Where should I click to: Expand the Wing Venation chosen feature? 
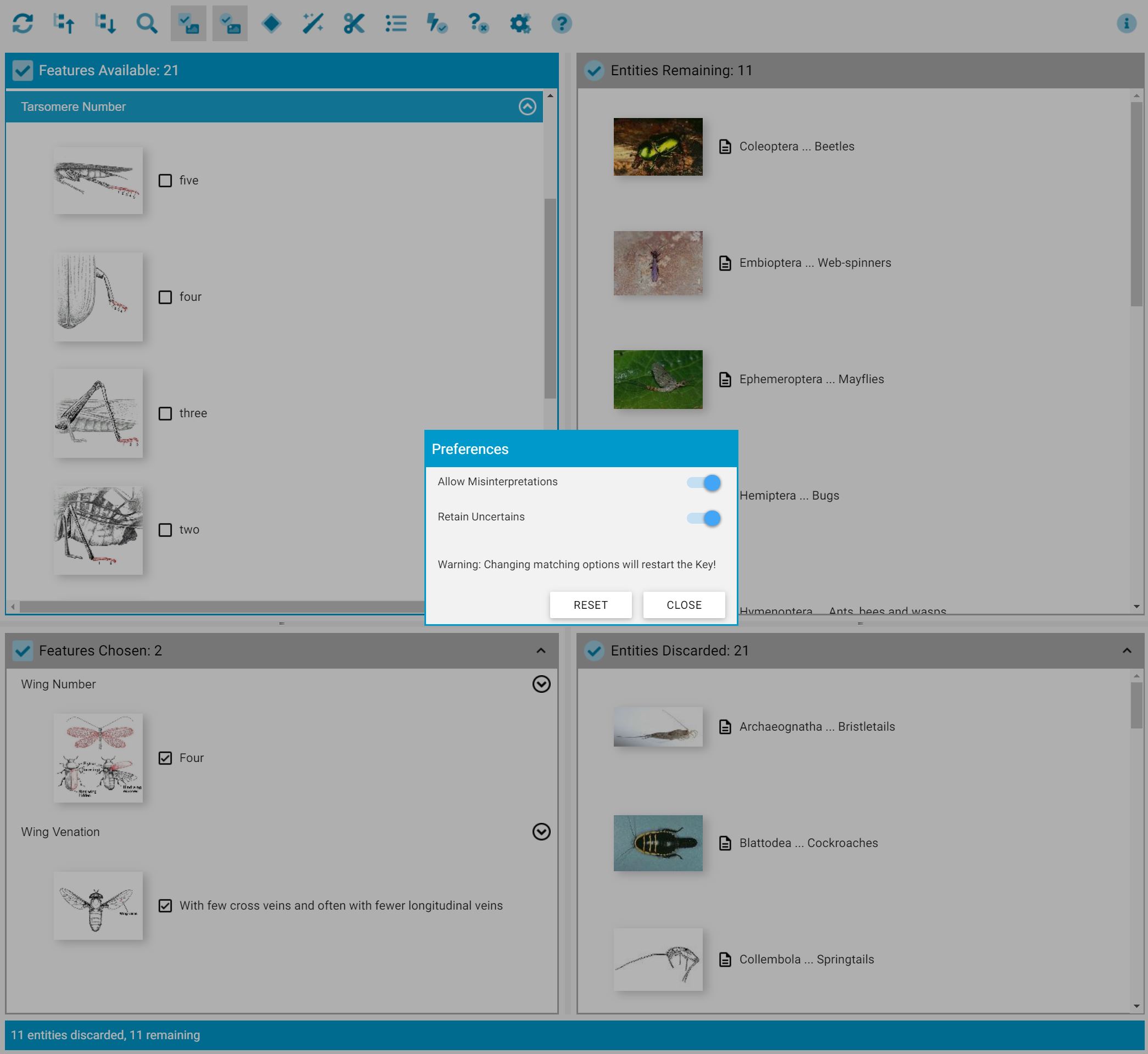point(541,832)
